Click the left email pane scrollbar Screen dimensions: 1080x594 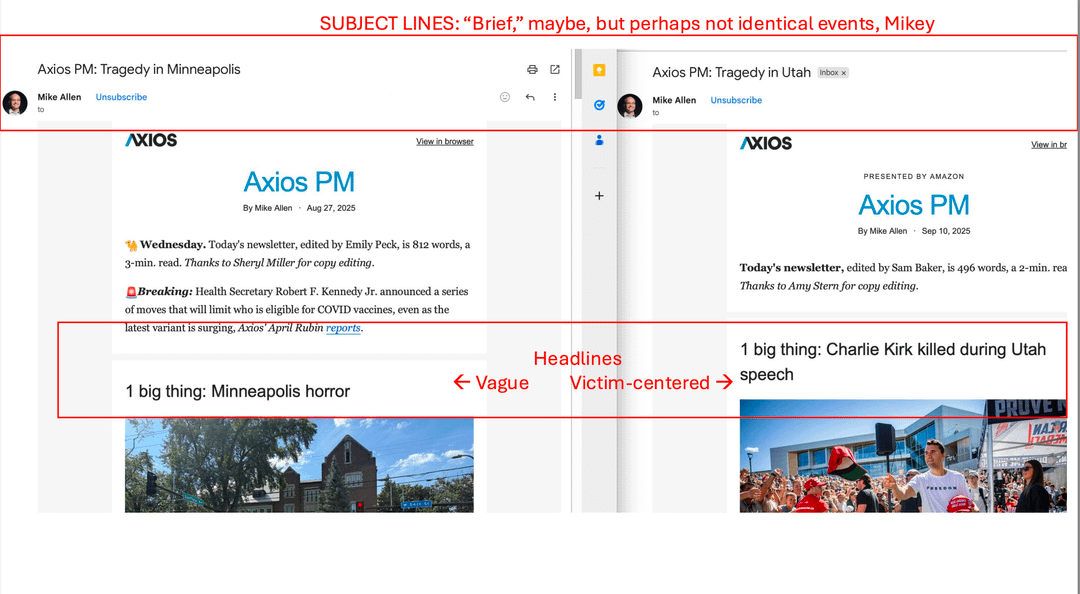(x=578, y=74)
